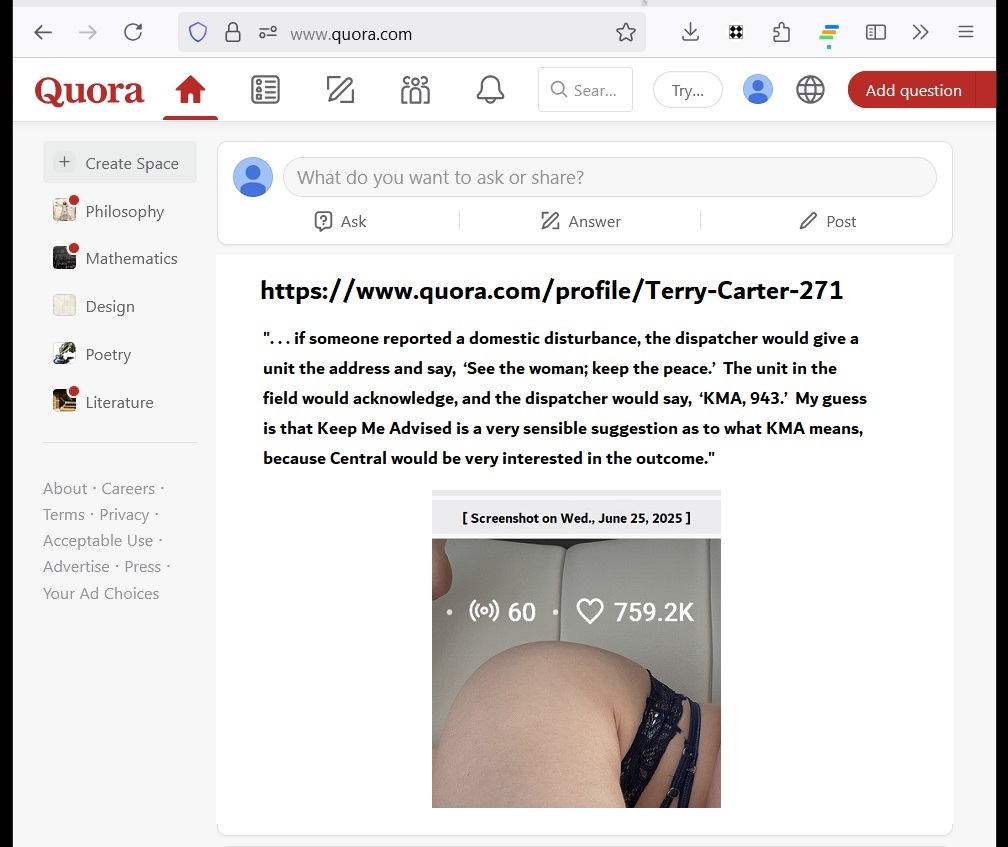Image resolution: width=1008 pixels, height=847 pixels.
Task: Open language globe icon
Action: tap(810, 90)
